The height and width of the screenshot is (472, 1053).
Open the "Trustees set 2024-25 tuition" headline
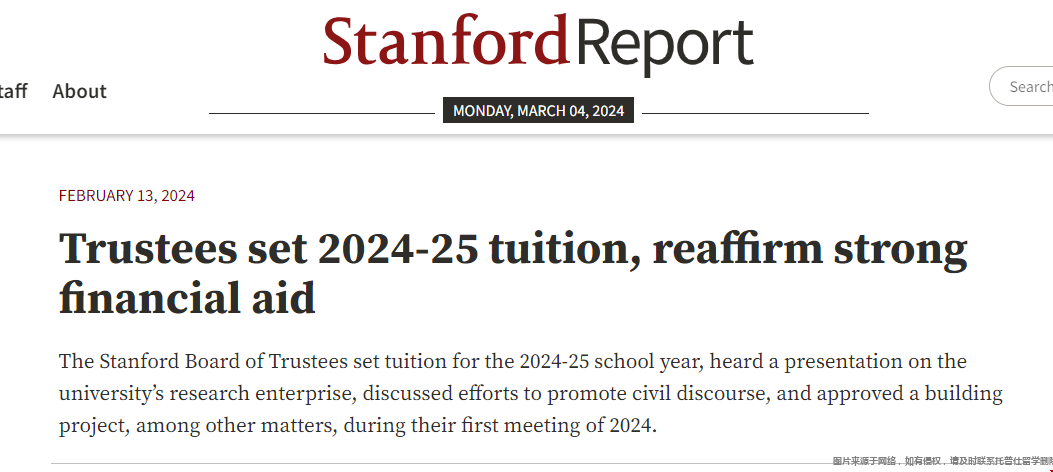pyautogui.click(x=513, y=273)
